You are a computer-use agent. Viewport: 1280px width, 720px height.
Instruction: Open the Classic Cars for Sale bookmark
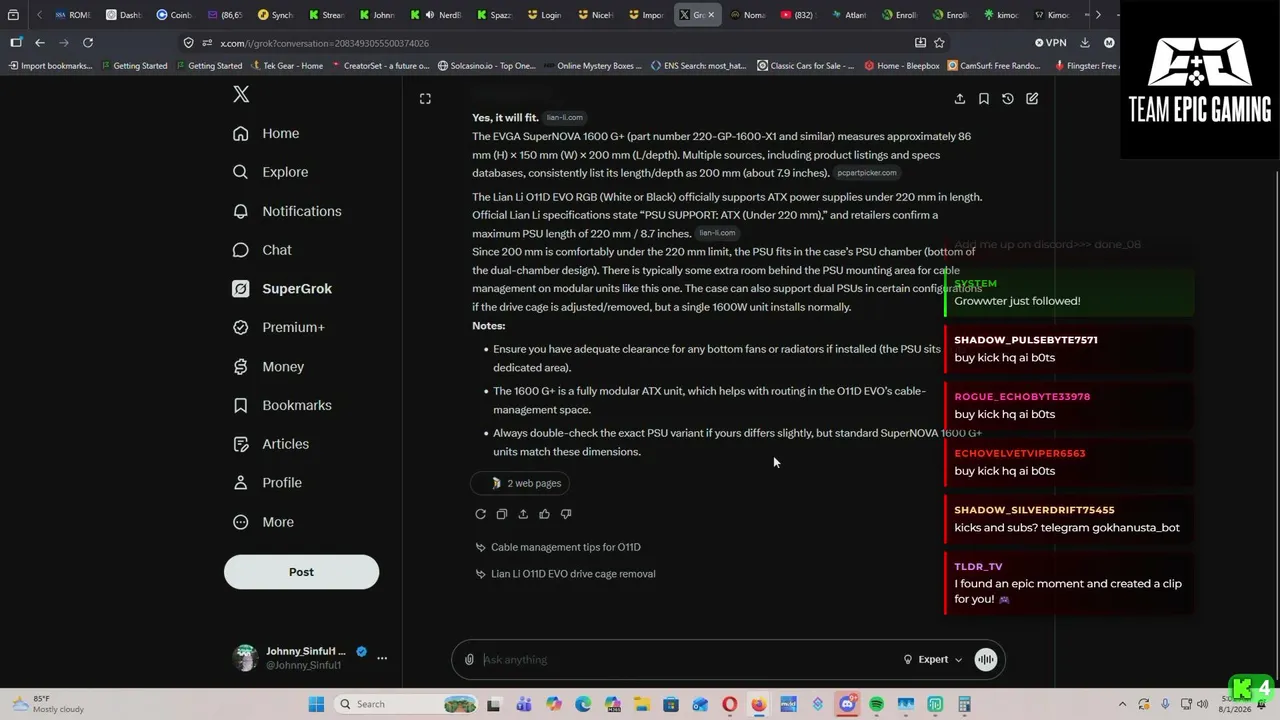click(806, 66)
